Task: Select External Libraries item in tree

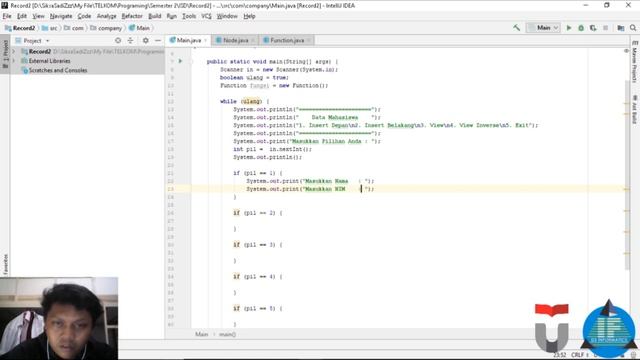Action: point(49,61)
